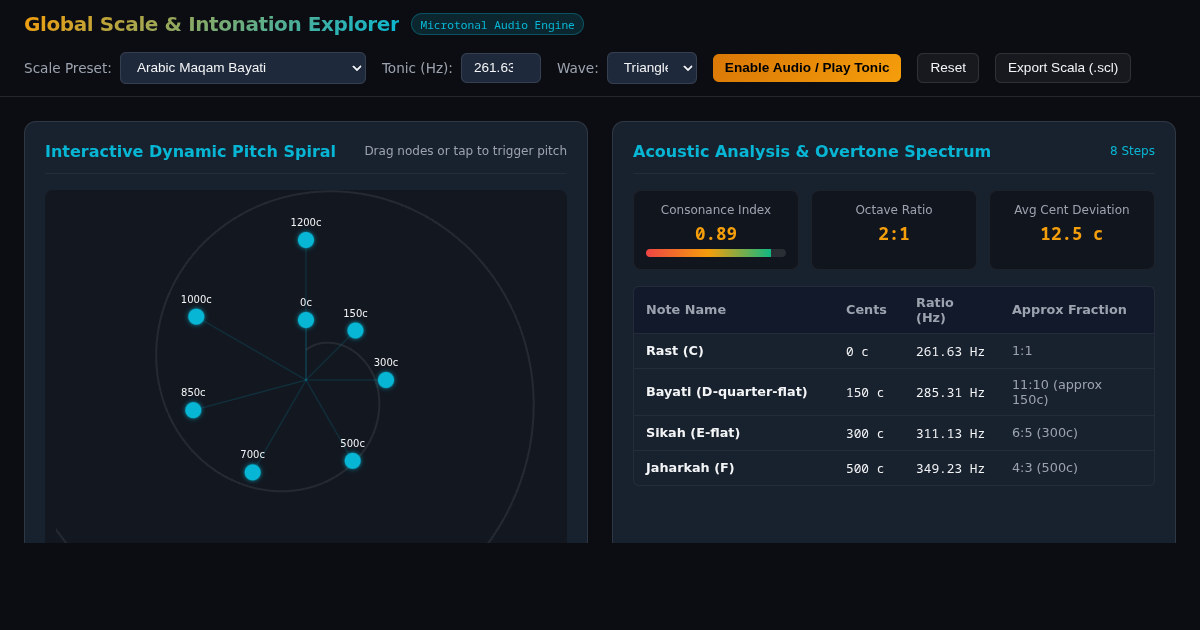The height and width of the screenshot is (630, 1200).
Task: Open the Scale Preset dropdown
Action: [x=243, y=68]
